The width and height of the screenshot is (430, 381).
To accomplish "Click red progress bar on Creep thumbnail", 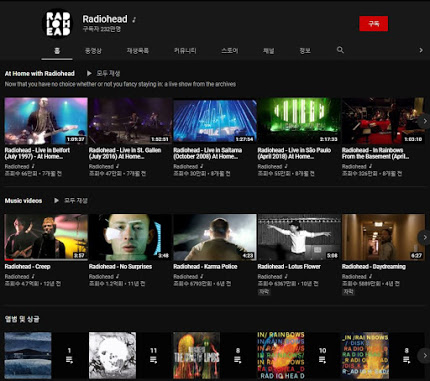I will [9, 260].
